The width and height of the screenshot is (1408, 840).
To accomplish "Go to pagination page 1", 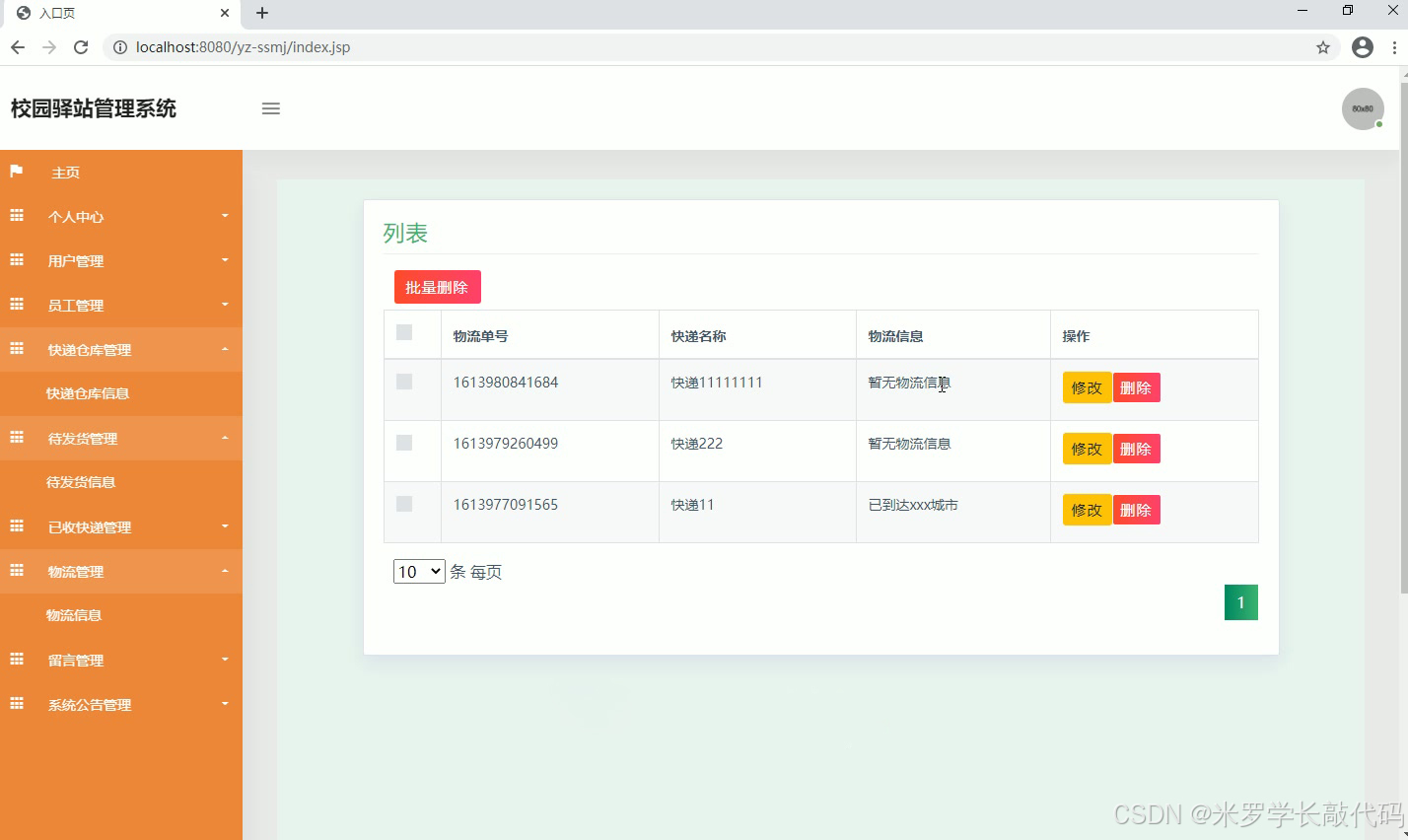I will 1241,602.
